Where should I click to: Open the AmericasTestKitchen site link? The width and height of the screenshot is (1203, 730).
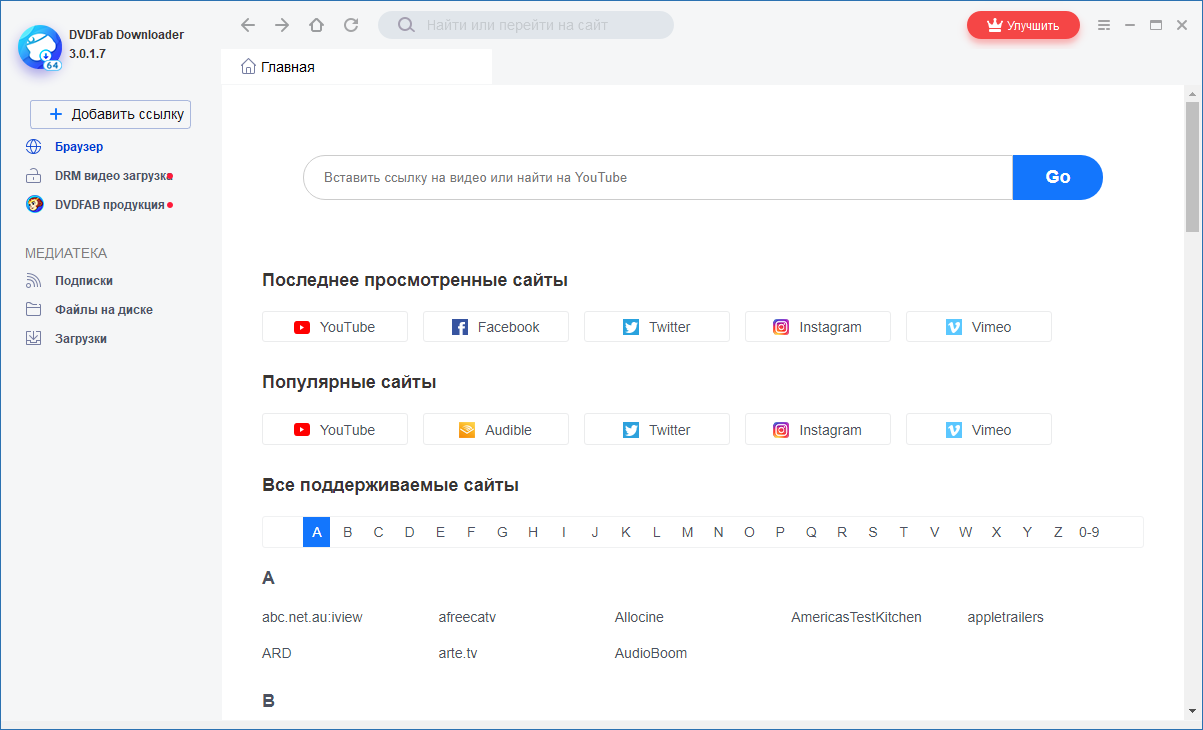click(856, 617)
